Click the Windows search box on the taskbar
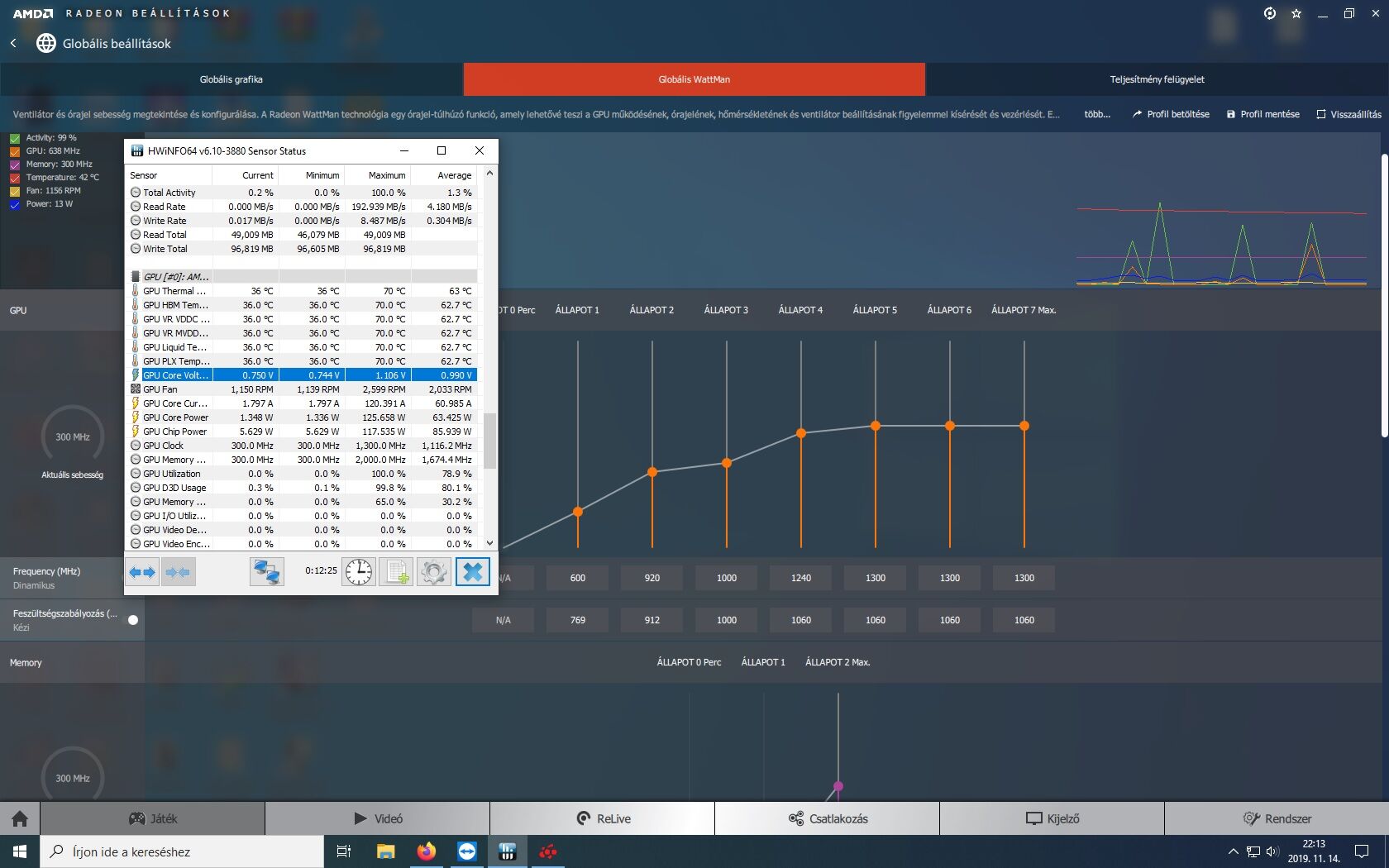The height and width of the screenshot is (868, 1389). coord(182,851)
